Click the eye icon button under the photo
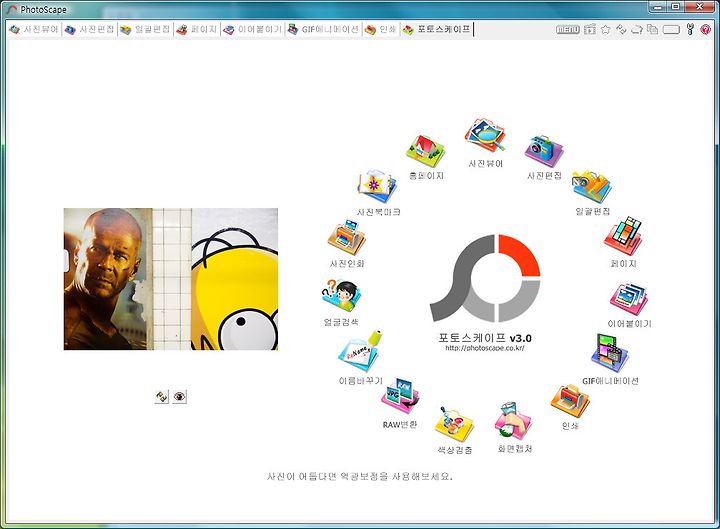Screen dimensions: 720x529 (x=180, y=396)
